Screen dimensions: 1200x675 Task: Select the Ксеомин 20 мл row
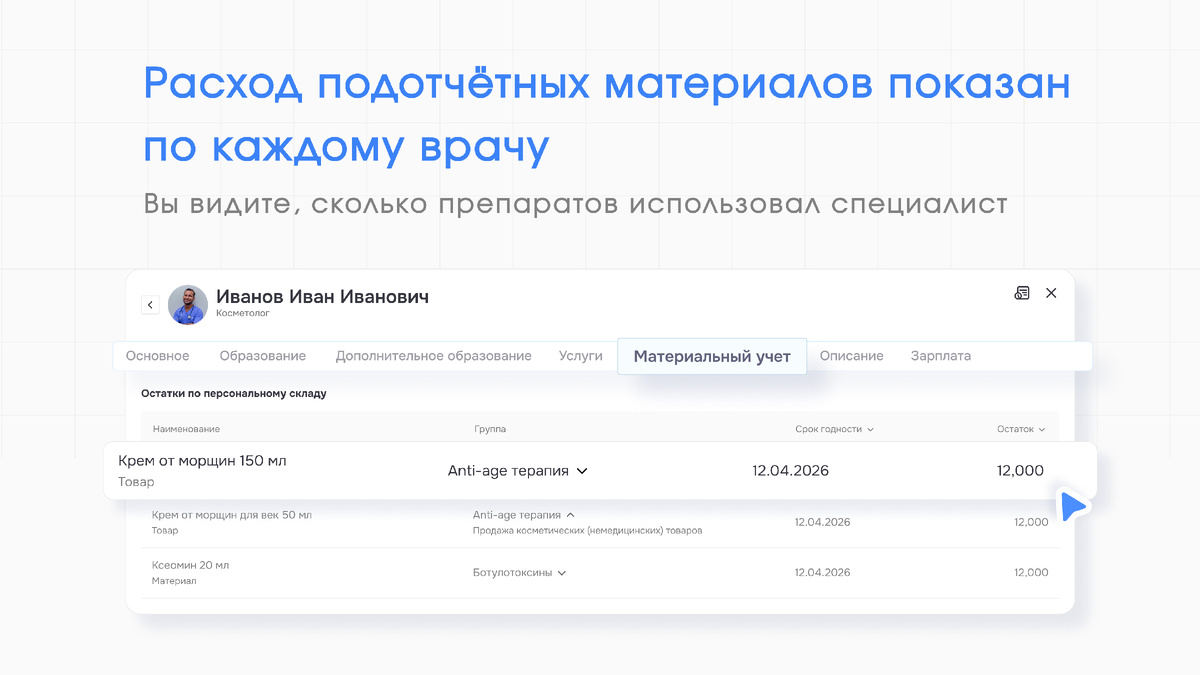[x=600, y=573]
